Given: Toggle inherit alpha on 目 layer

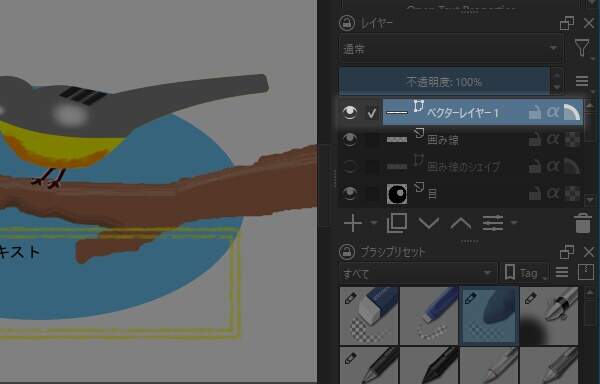Looking at the screenshot, I should 572,194.
